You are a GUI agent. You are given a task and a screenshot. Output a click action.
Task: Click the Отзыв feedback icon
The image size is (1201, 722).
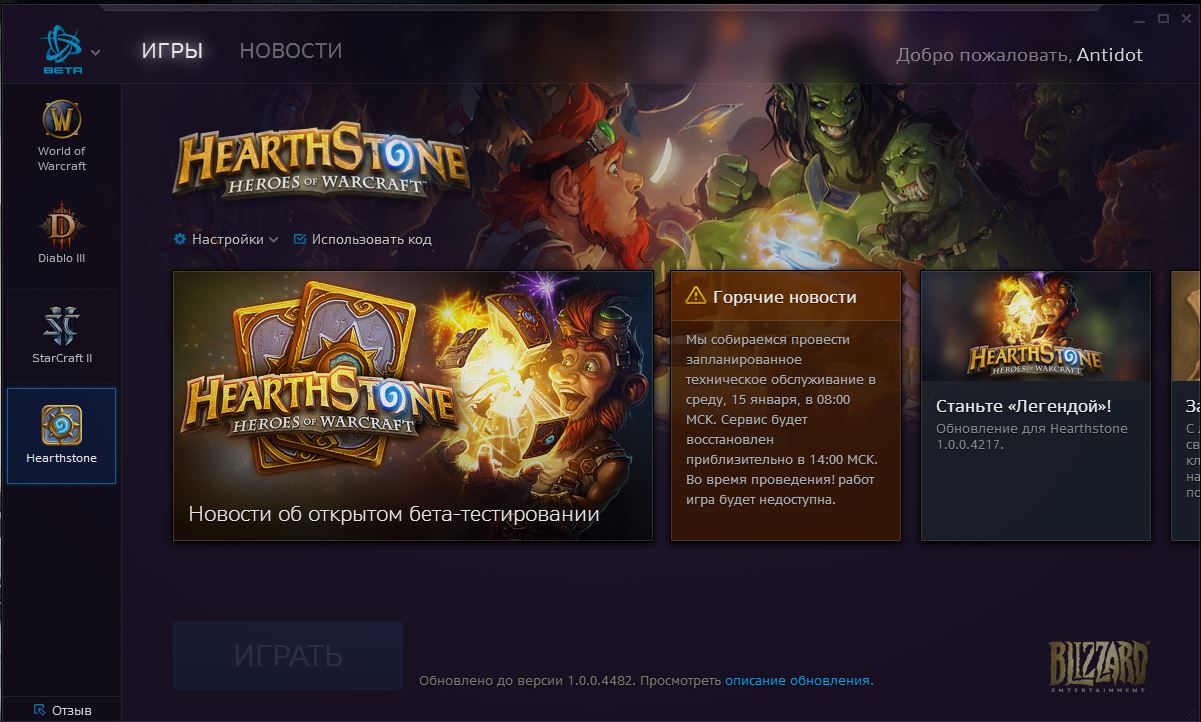[x=39, y=710]
